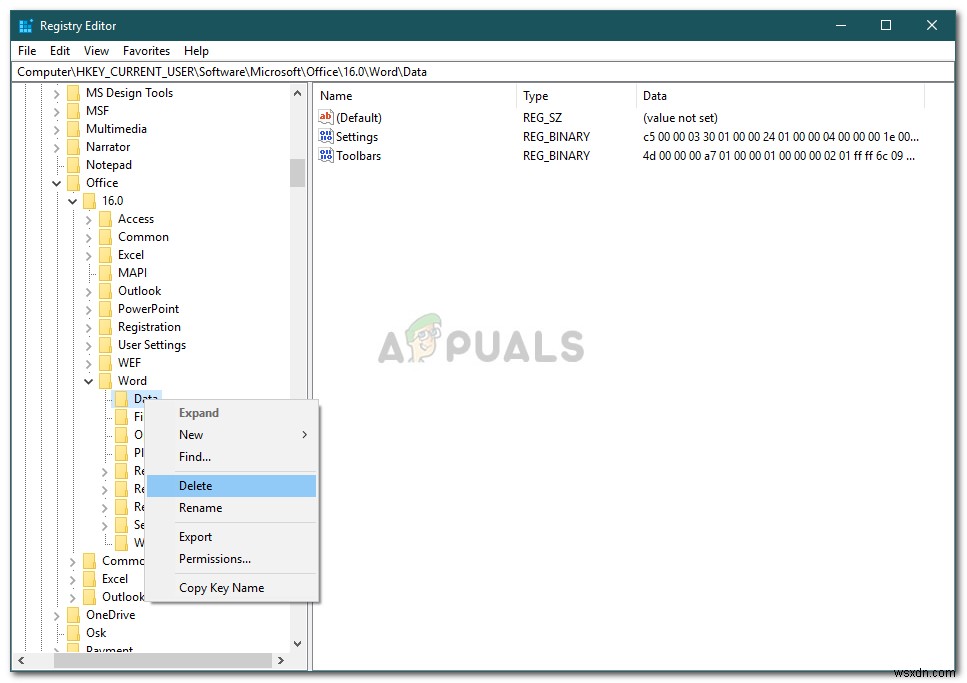Open the New submenu arrow in context menu

tap(305, 435)
